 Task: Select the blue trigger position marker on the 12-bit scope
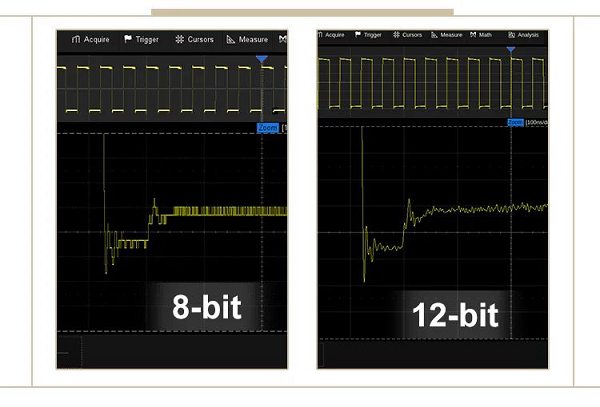[x=511, y=49]
